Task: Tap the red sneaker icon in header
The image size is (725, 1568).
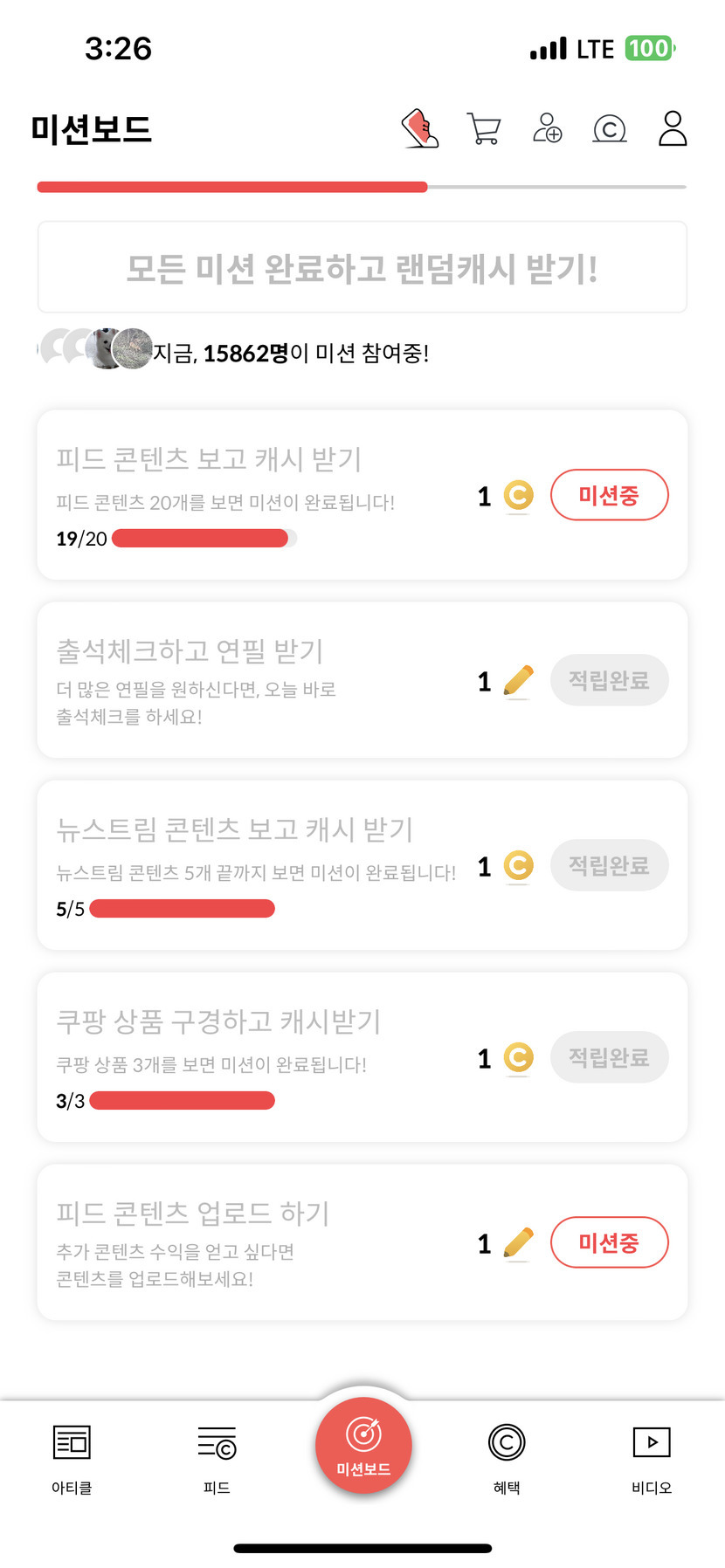Action: 420,129
